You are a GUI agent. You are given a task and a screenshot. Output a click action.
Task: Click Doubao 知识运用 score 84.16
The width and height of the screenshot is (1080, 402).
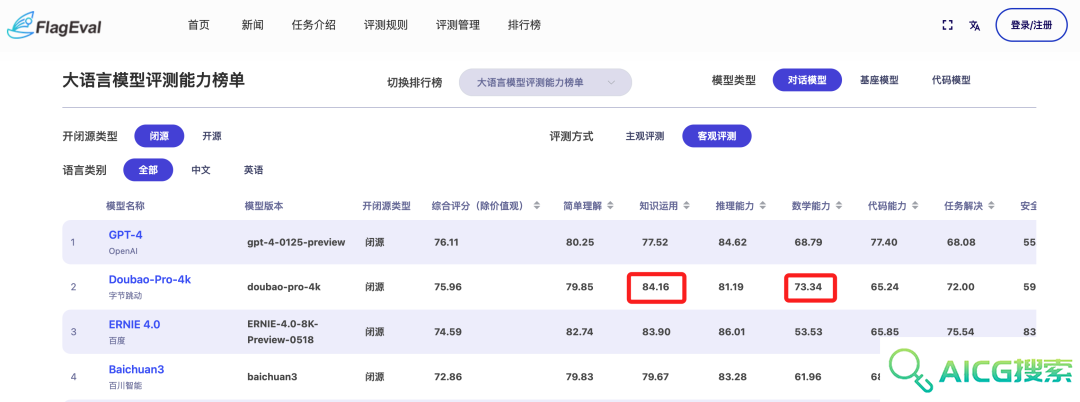656,287
